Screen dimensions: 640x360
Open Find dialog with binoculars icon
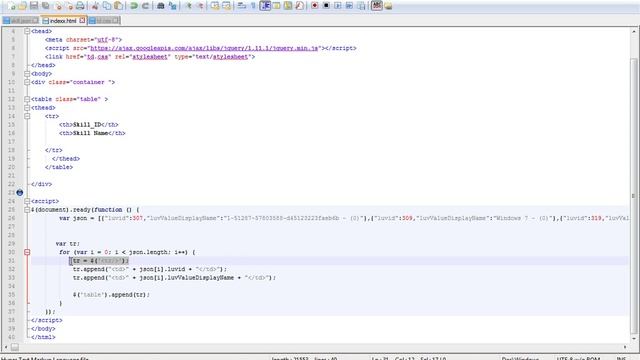click(161, 6)
